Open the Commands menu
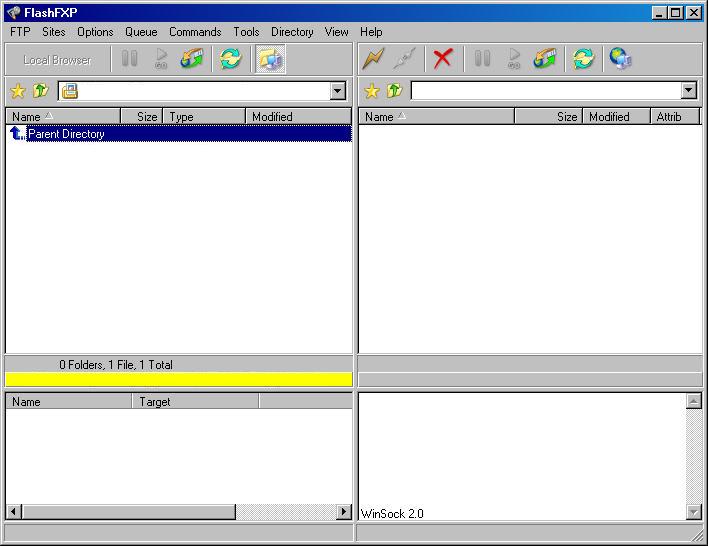The image size is (708, 546). click(195, 32)
